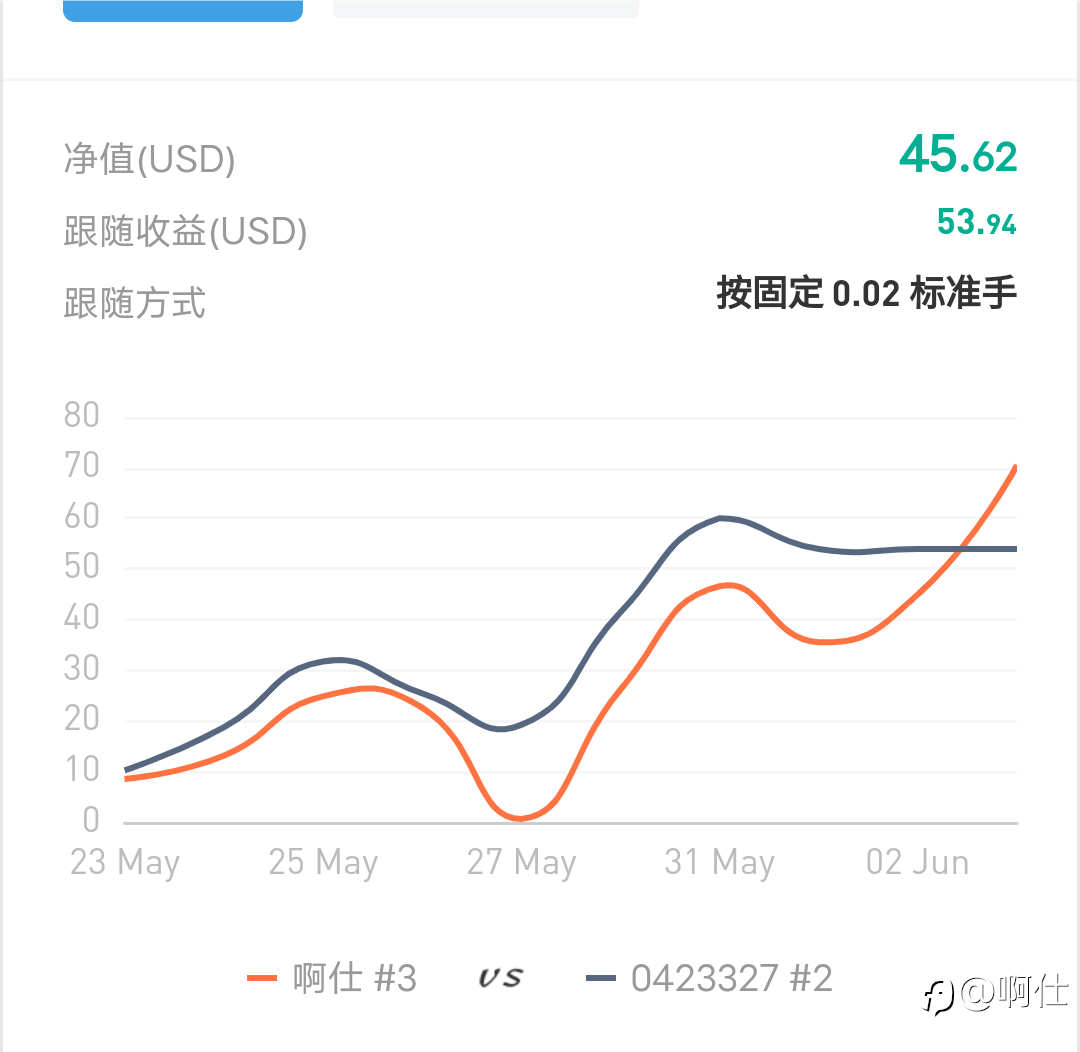Click the 27 May date on chart axis
The width and height of the screenshot is (1080, 1052).
(x=521, y=862)
